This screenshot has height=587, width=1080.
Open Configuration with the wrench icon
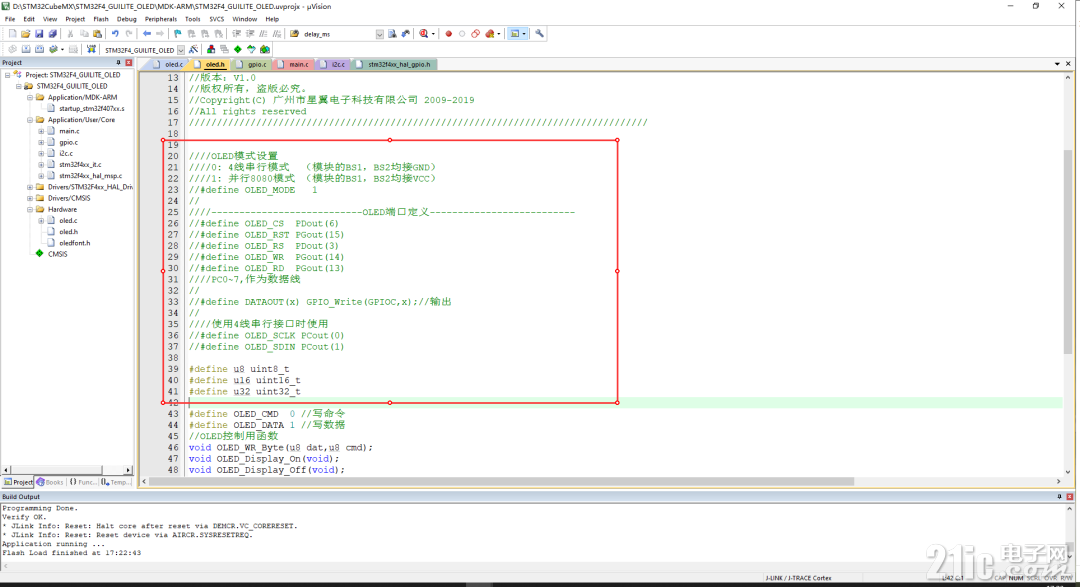coord(539,34)
